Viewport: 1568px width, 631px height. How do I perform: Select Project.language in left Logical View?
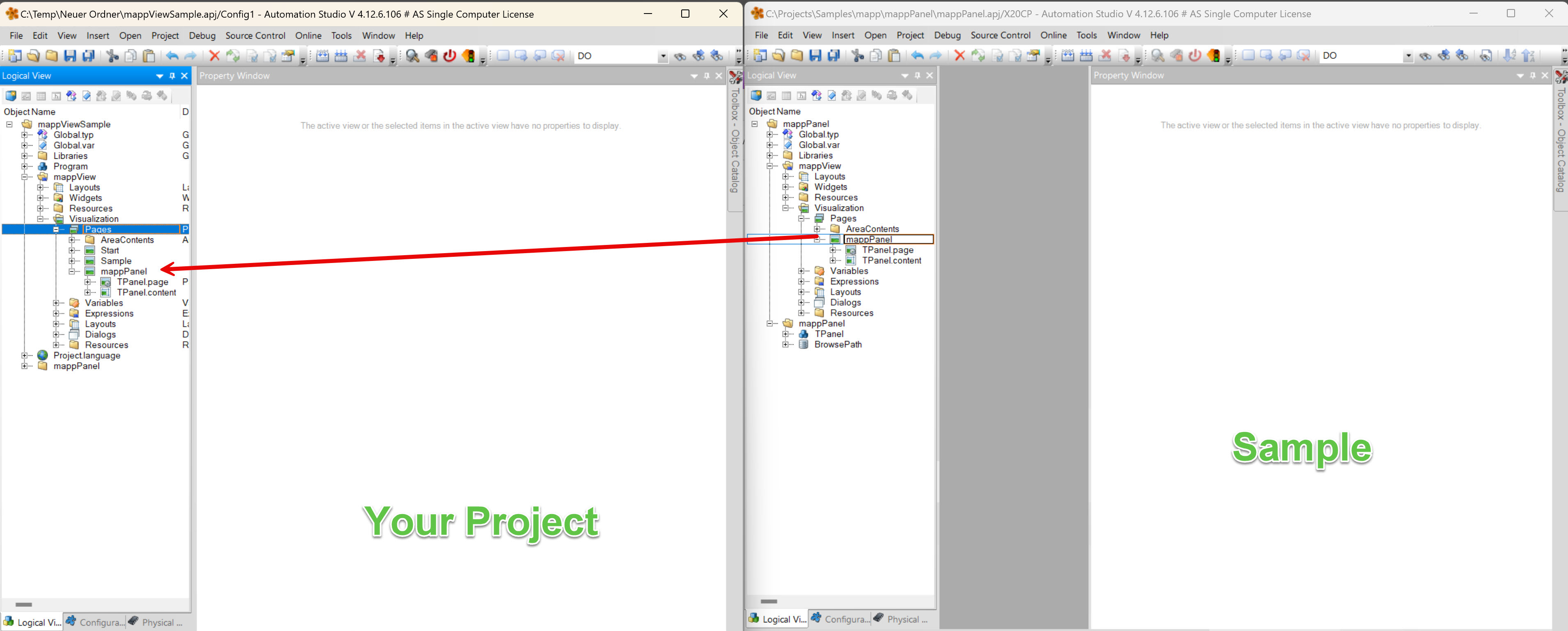(87, 355)
